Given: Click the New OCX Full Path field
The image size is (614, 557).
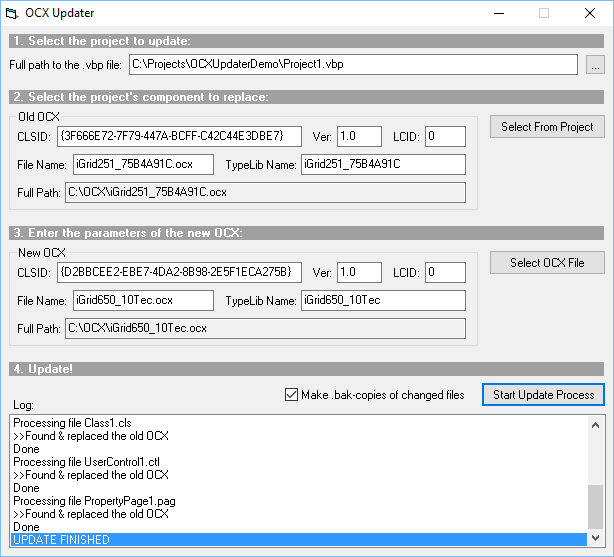Looking at the screenshot, I should click(x=265, y=328).
